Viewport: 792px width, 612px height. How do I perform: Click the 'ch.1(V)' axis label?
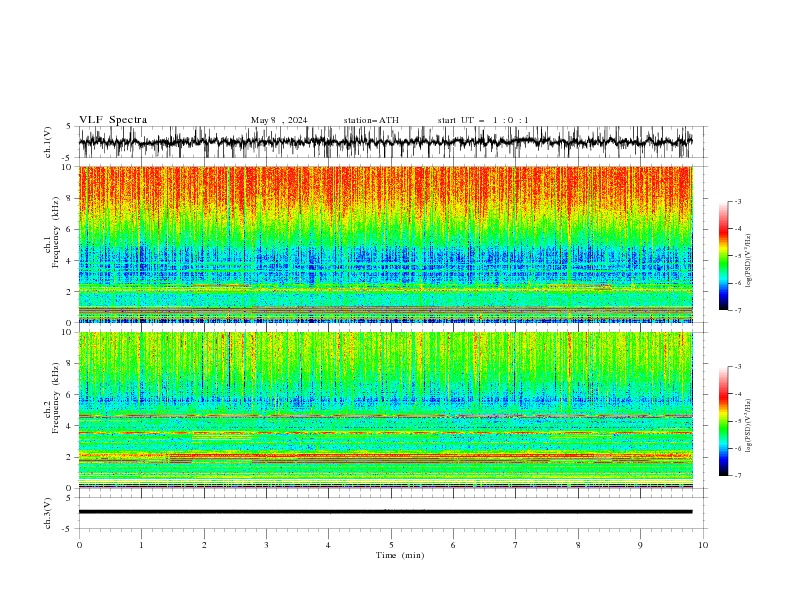[48, 142]
